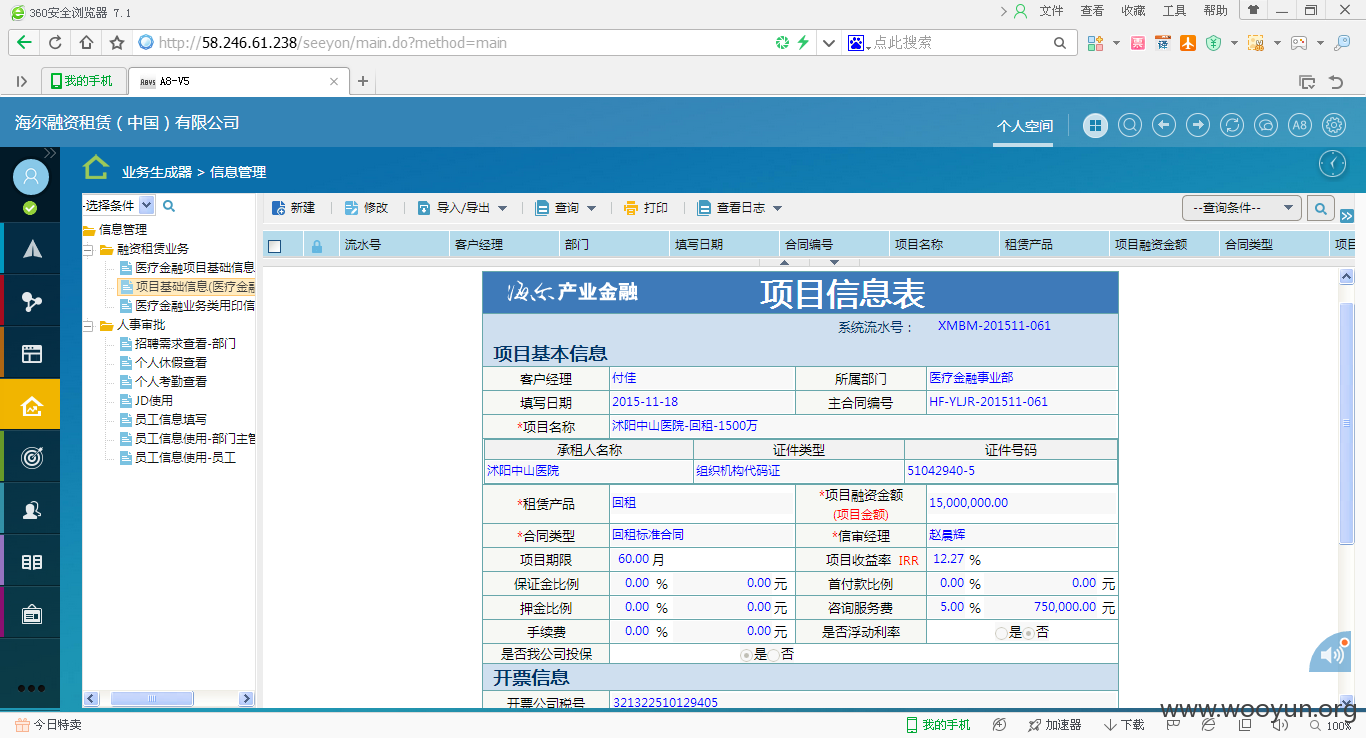Viewport: 1366px width, 738px height.
Task: Open 下载 in the browser status bar
Action: click(x=1124, y=725)
